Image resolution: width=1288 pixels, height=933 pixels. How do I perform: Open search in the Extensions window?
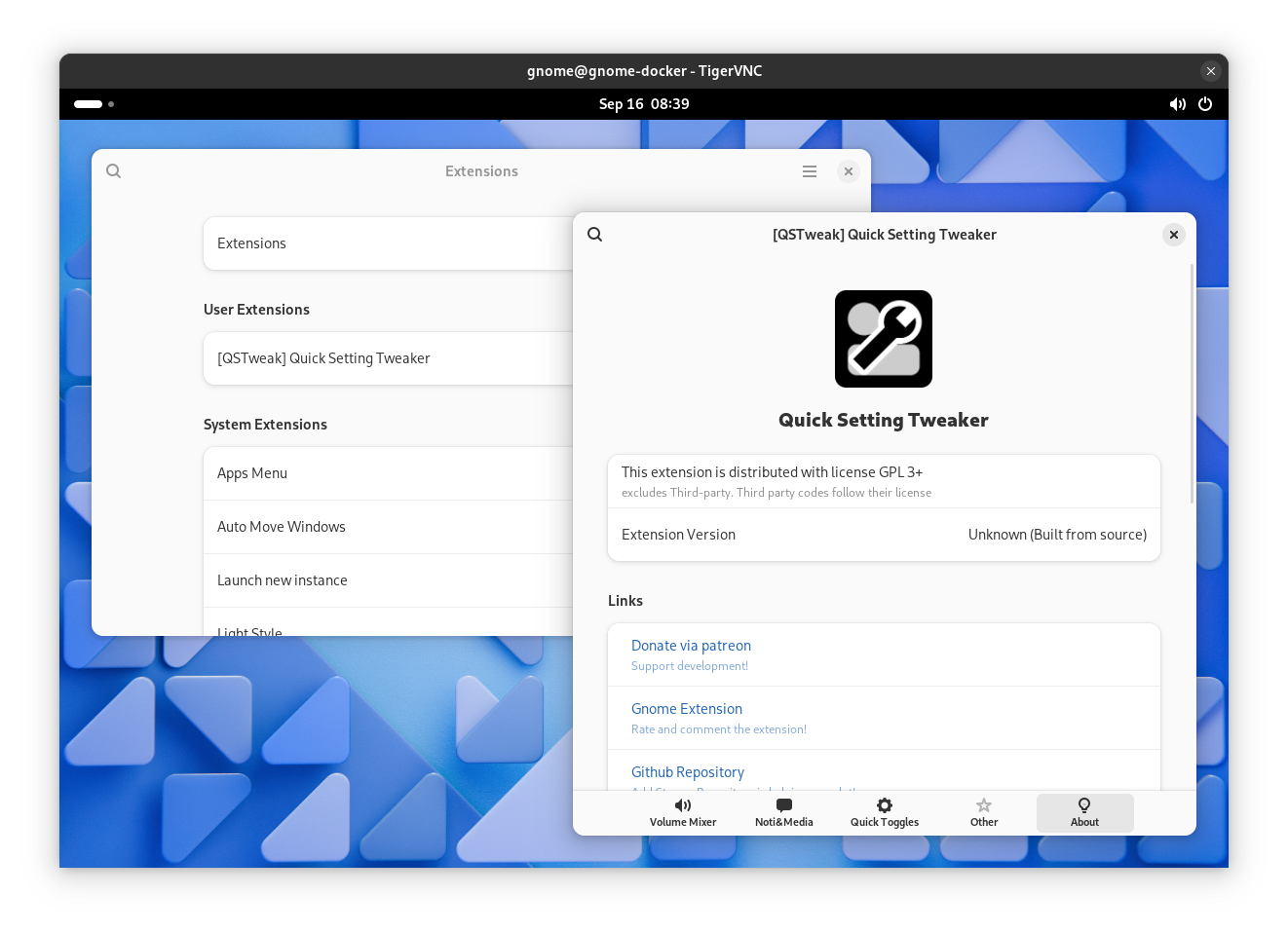point(114,171)
